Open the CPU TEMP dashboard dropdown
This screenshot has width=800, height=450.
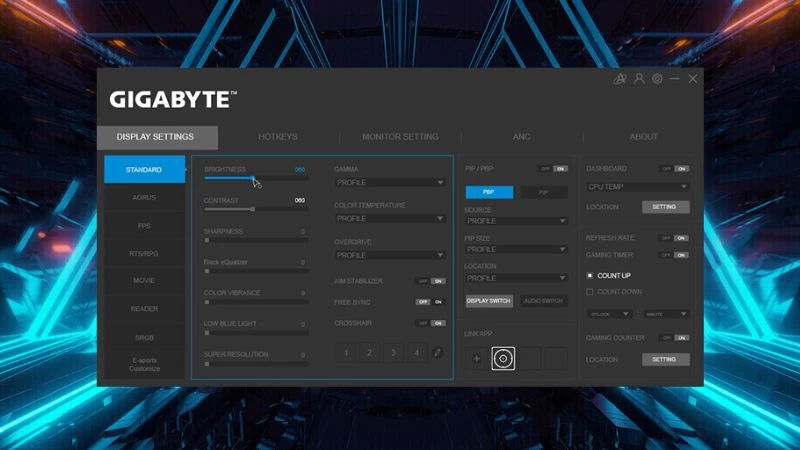pos(638,187)
